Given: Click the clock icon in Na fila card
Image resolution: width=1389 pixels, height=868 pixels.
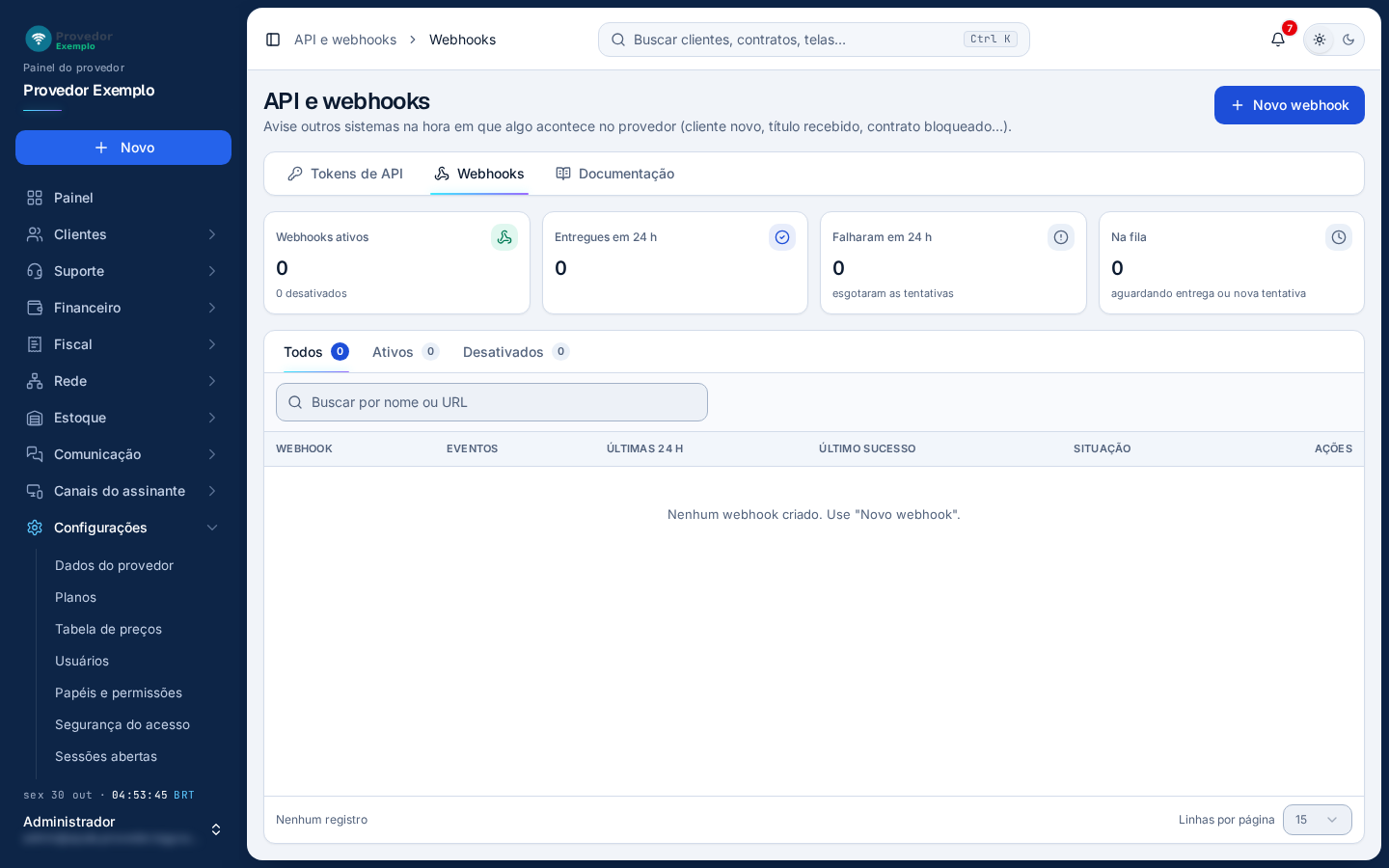Looking at the screenshot, I should (x=1339, y=237).
